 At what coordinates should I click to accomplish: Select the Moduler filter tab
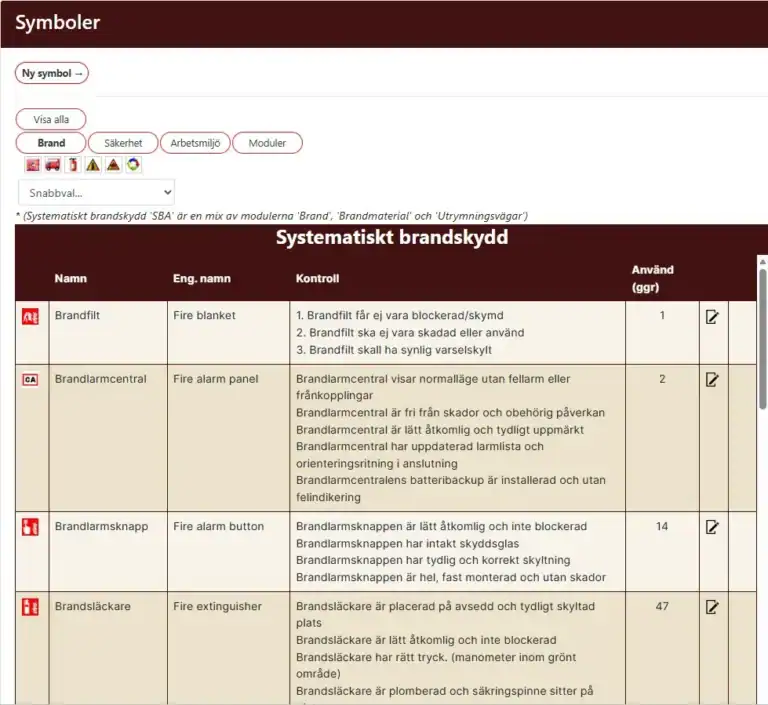click(267, 143)
